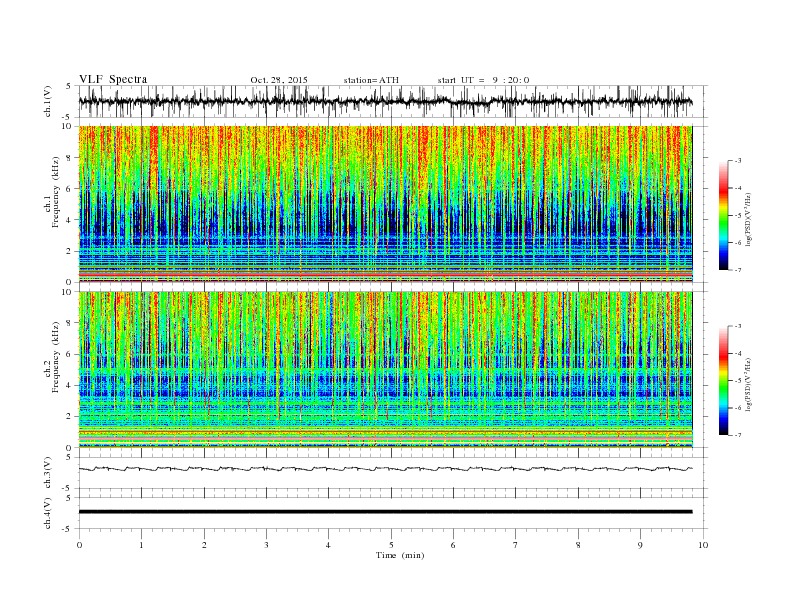Click the ch.4 thick black trace
The image size is (792, 612).
[x=386, y=512]
